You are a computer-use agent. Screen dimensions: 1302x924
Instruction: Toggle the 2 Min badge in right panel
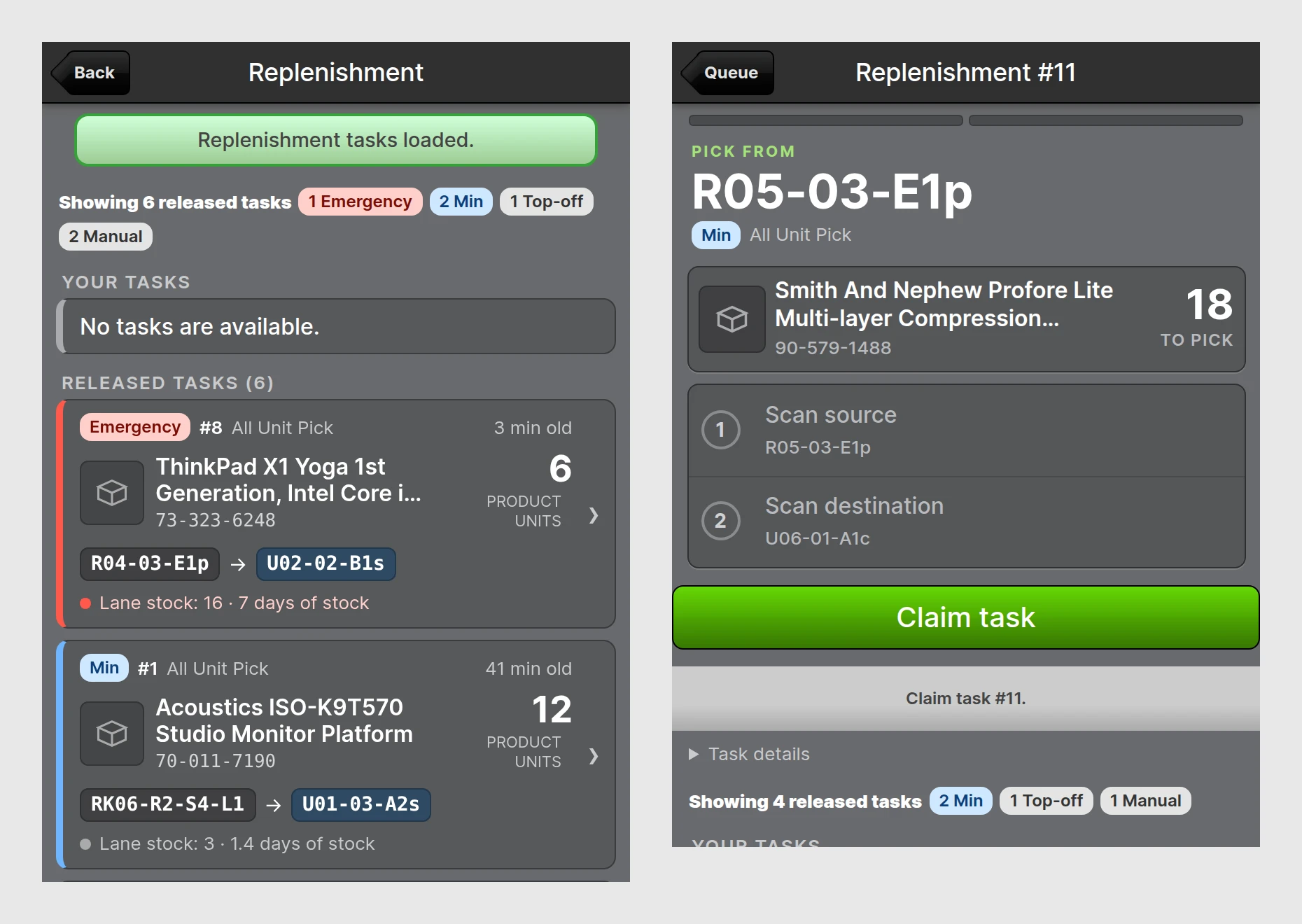961,801
